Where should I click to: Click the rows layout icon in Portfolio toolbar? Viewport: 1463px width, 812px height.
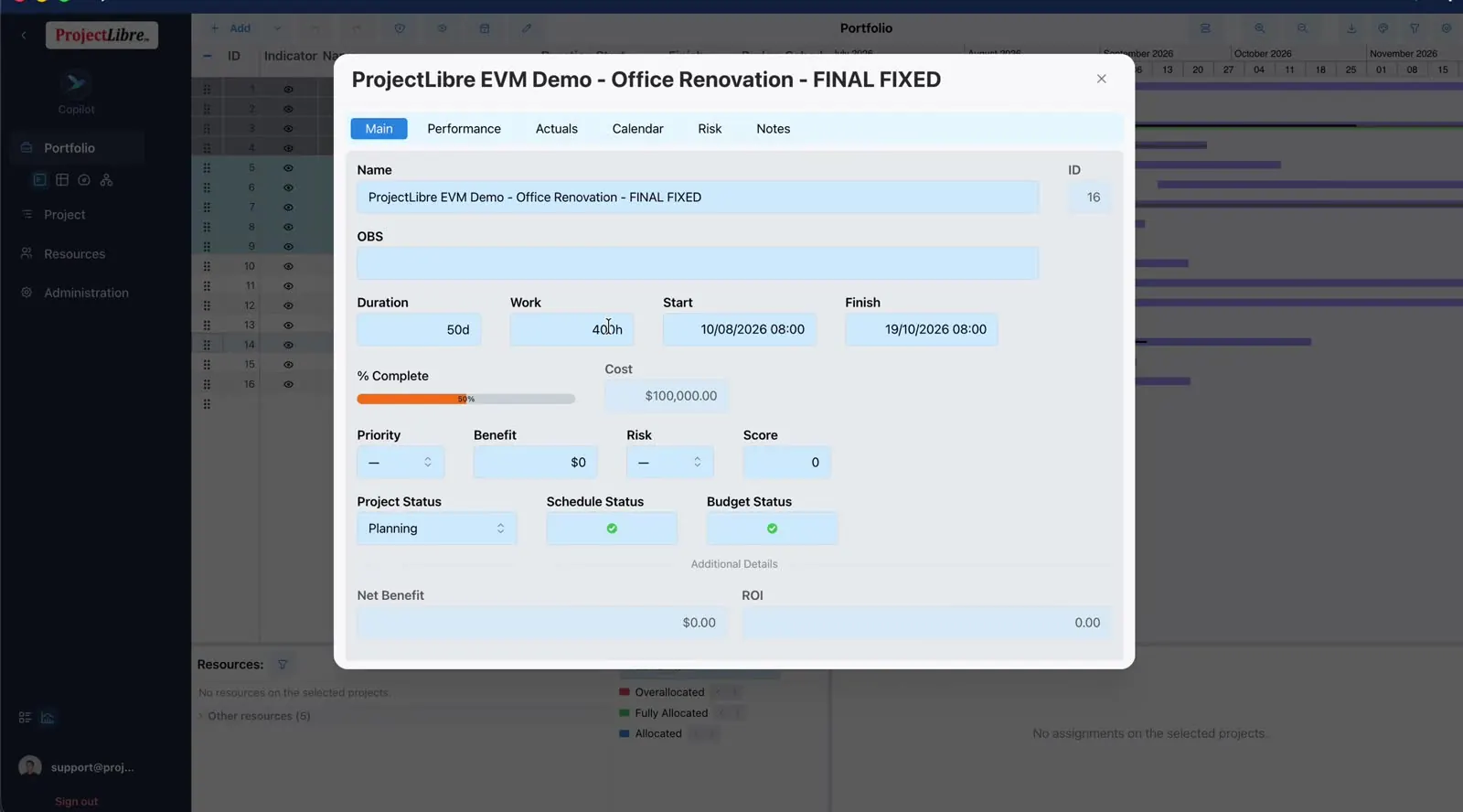[x=1205, y=28]
